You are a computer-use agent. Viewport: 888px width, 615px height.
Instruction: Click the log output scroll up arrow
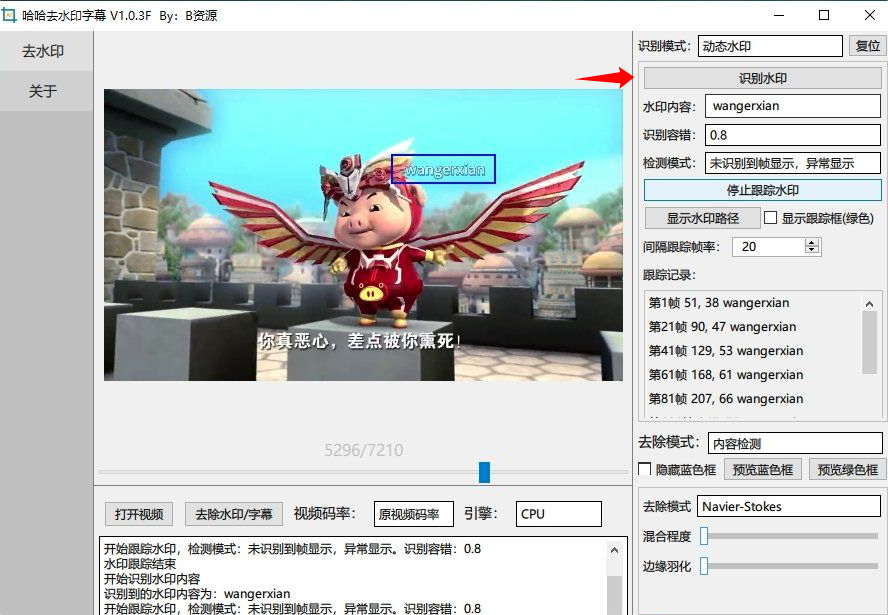[620, 548]
